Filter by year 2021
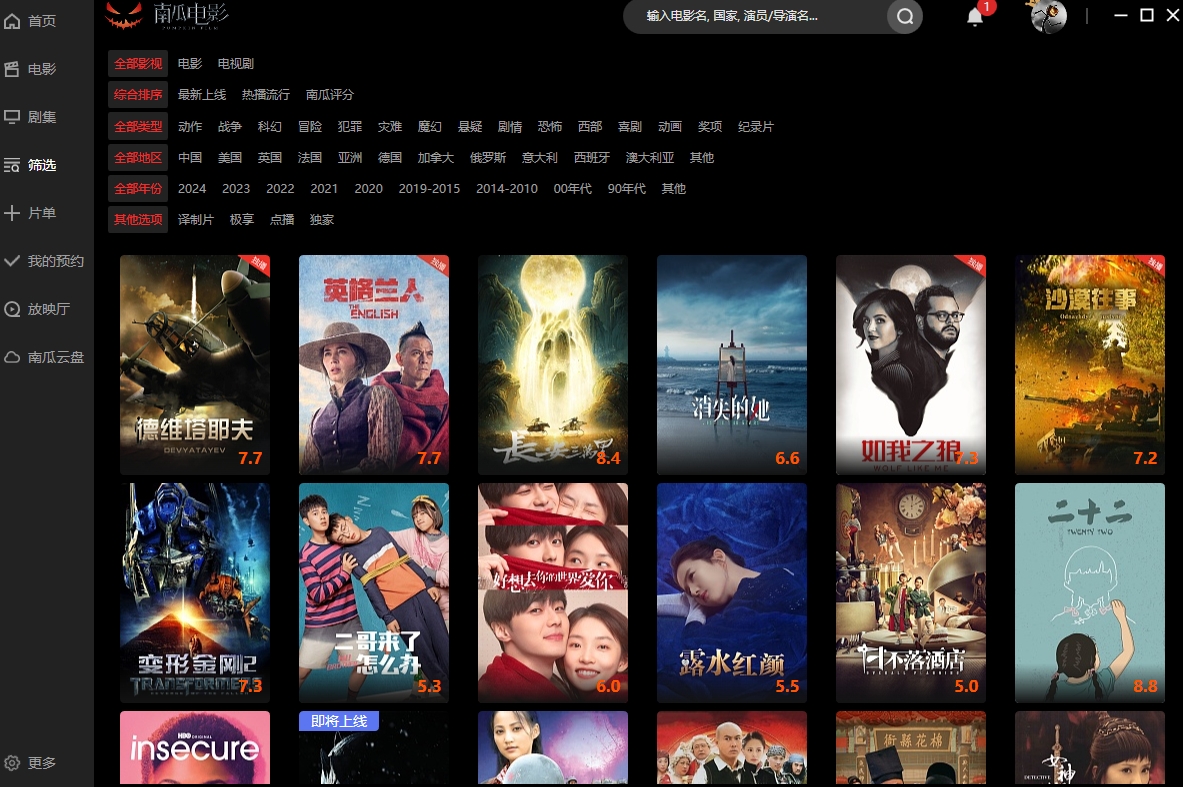Screen dimensions: 1183x787 [324, 189]
